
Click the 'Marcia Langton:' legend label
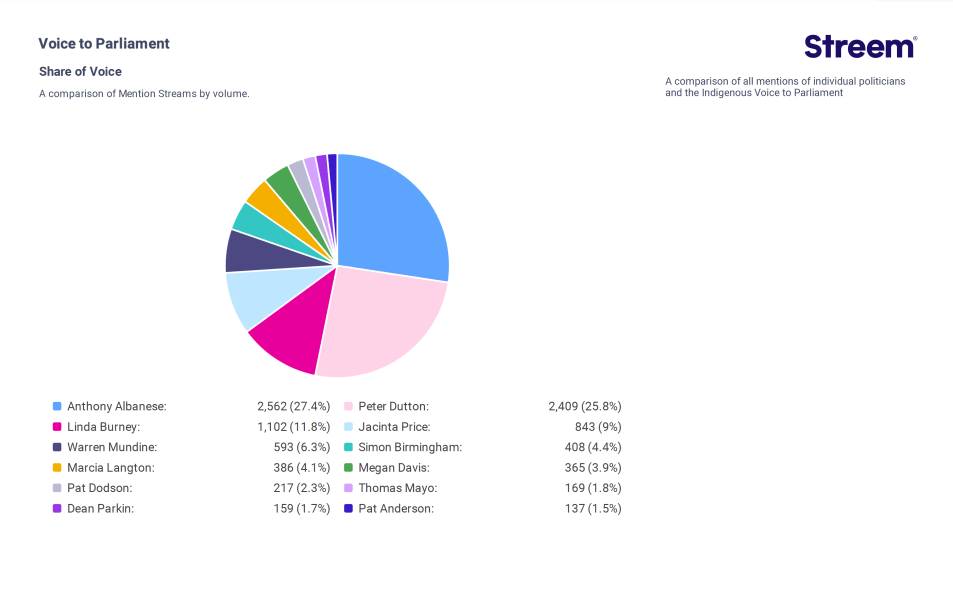111,467
